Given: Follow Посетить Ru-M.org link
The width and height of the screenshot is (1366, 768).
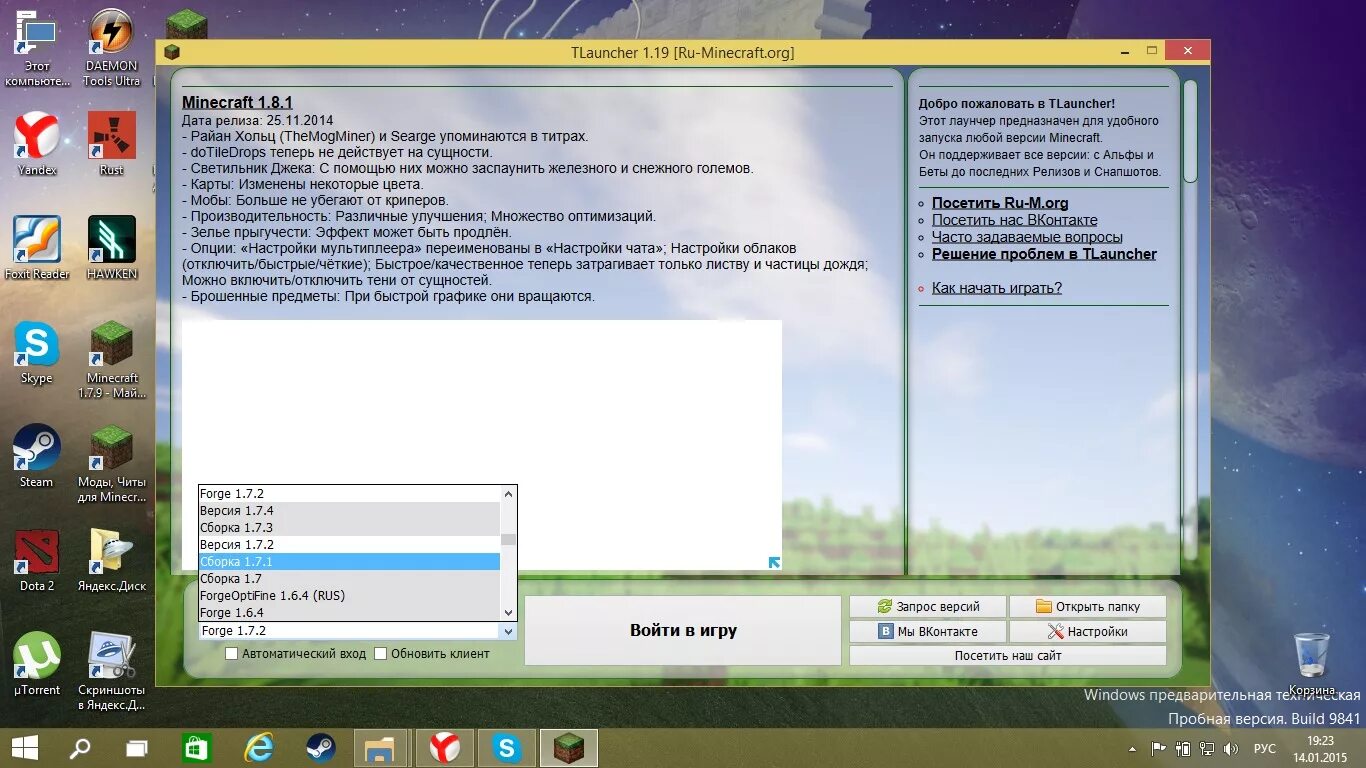Looking at the screenshot, I should (x=1000, y=203).
